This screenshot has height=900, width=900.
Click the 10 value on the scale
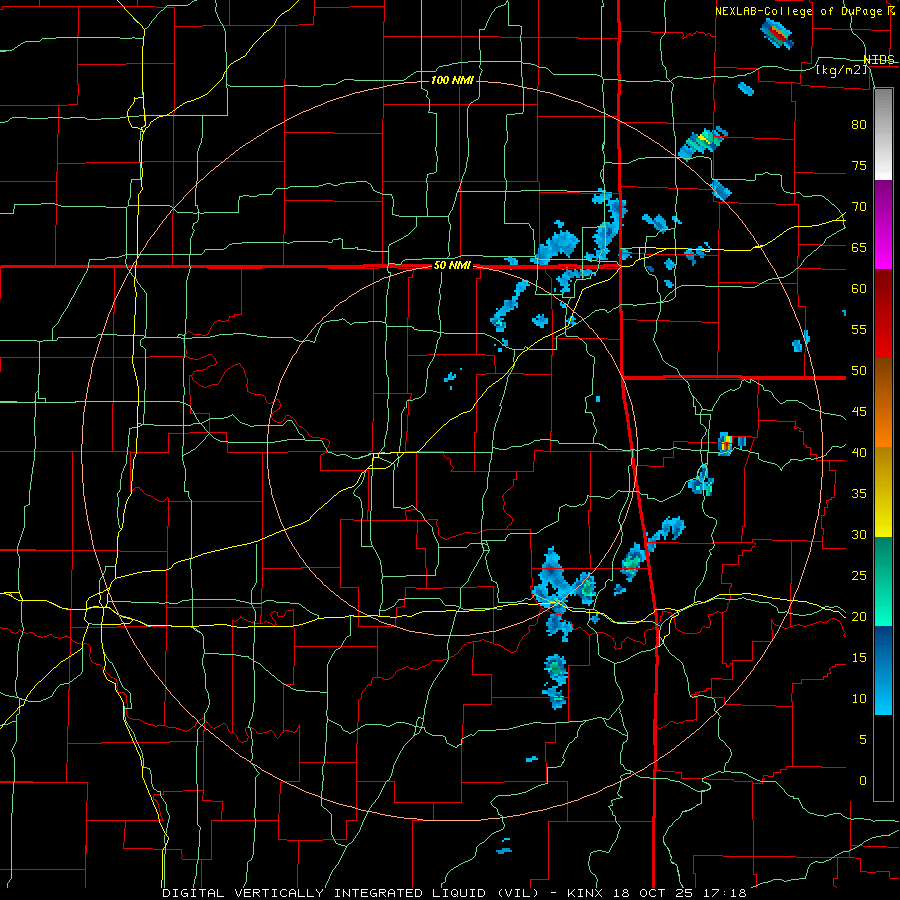[859, 699]
